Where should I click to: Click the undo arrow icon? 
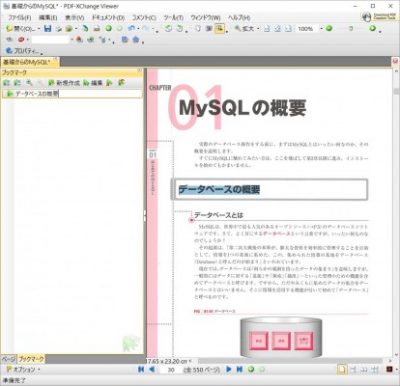pos(131,29)
